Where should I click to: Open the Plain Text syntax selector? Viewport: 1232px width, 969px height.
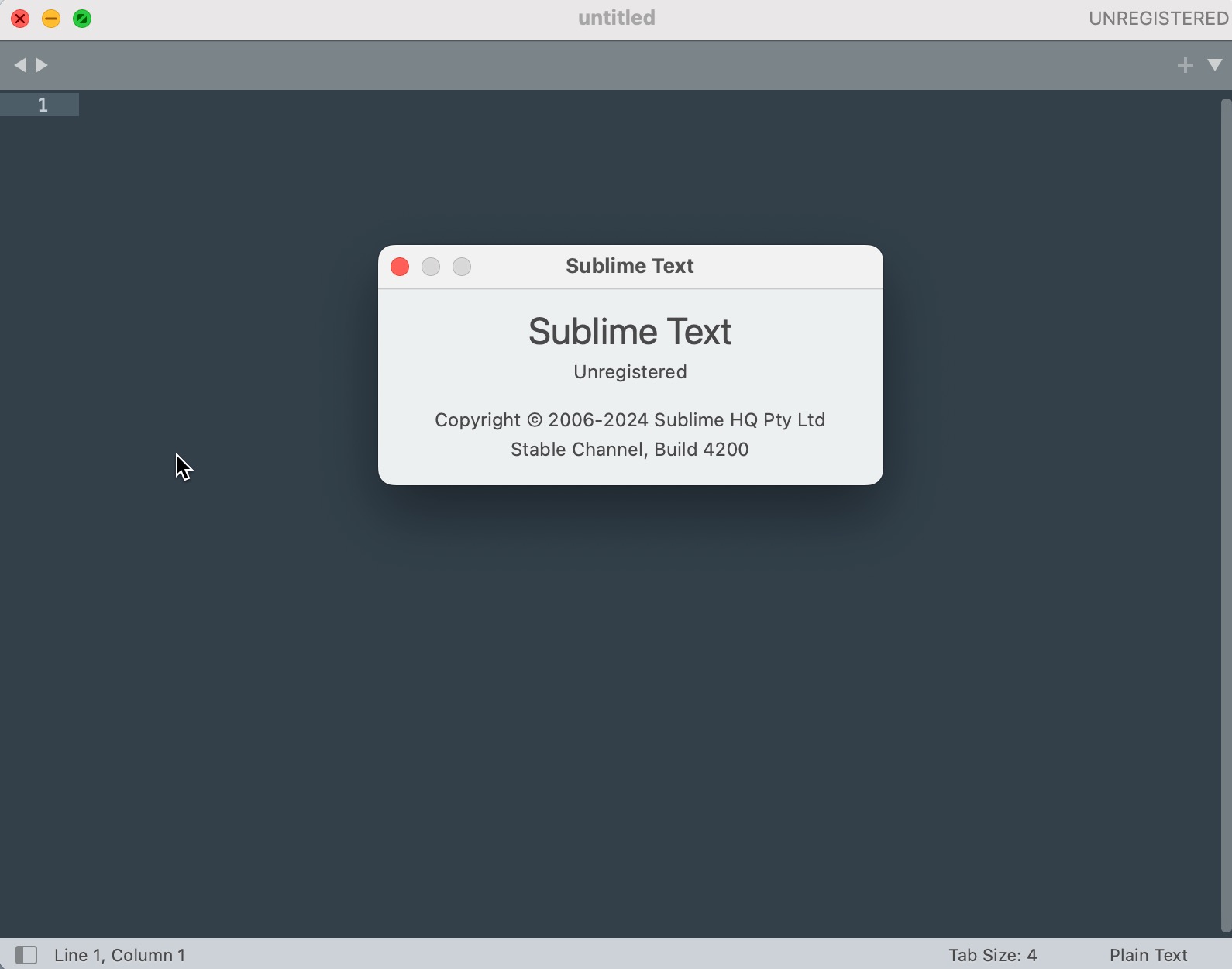coord(1148,955)
